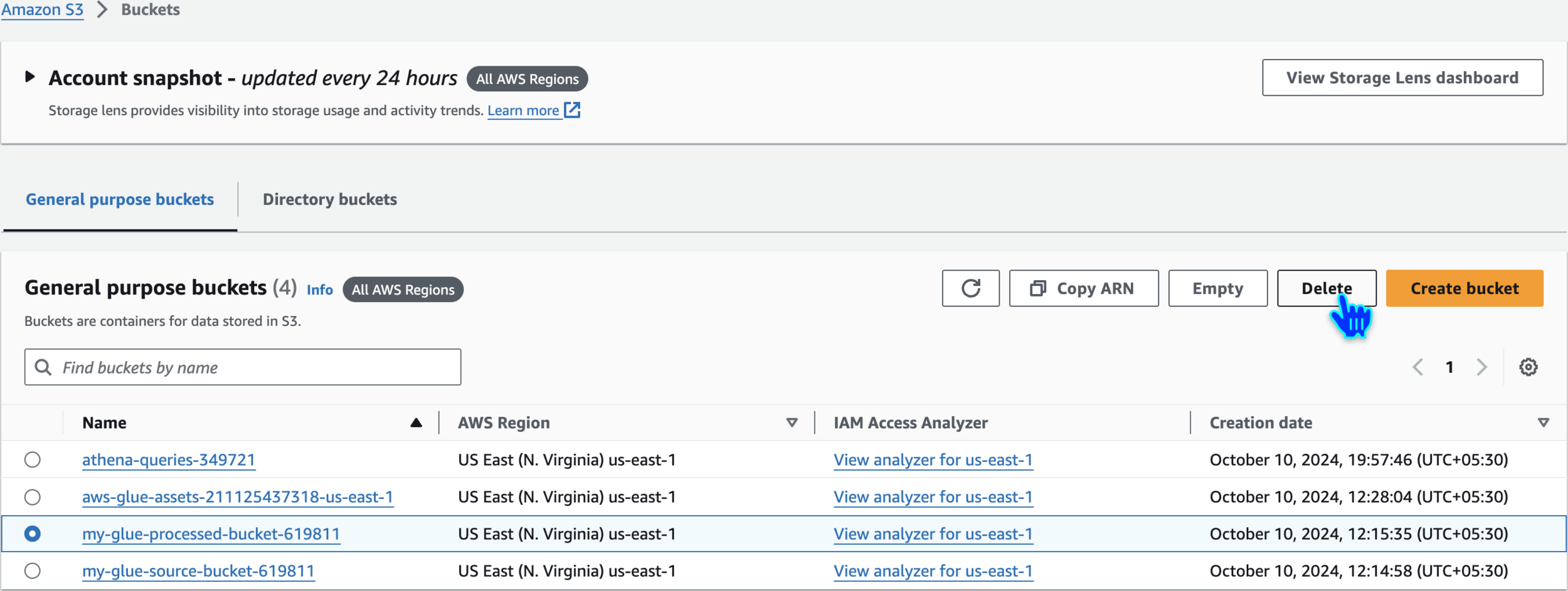The width and height of the screenshot is (1568, 591).
Task: Click the refresh buckets icon button
Action: coord(970,288)
